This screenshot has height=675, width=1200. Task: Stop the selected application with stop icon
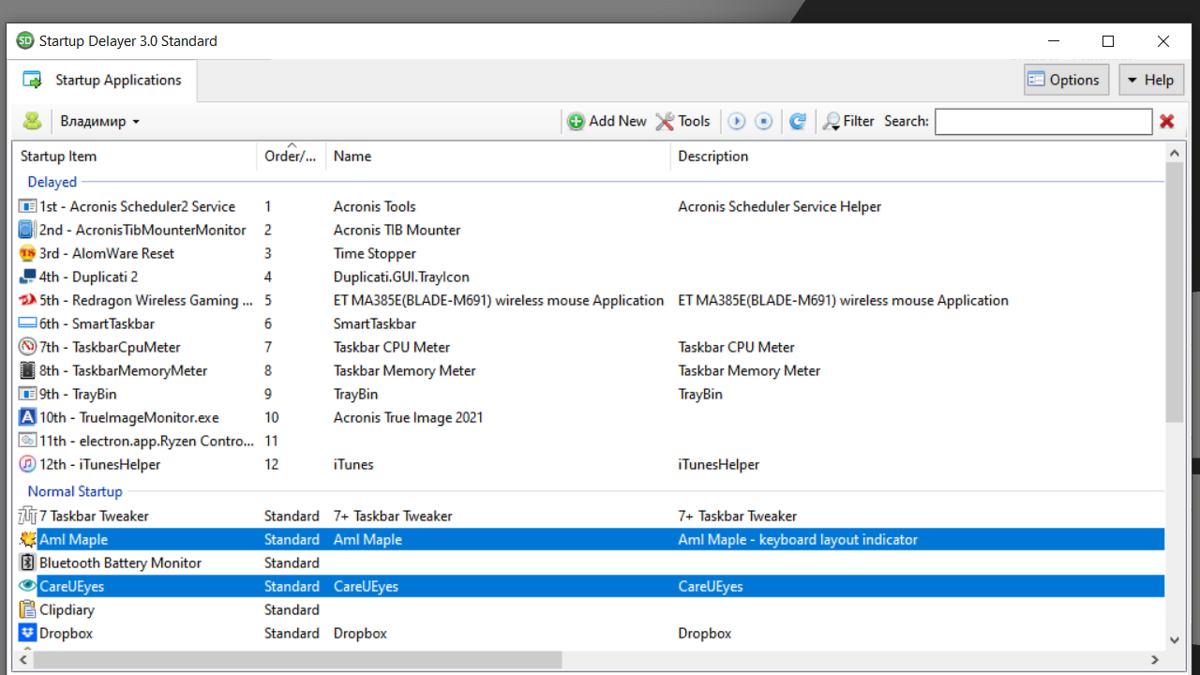point(763,121)
